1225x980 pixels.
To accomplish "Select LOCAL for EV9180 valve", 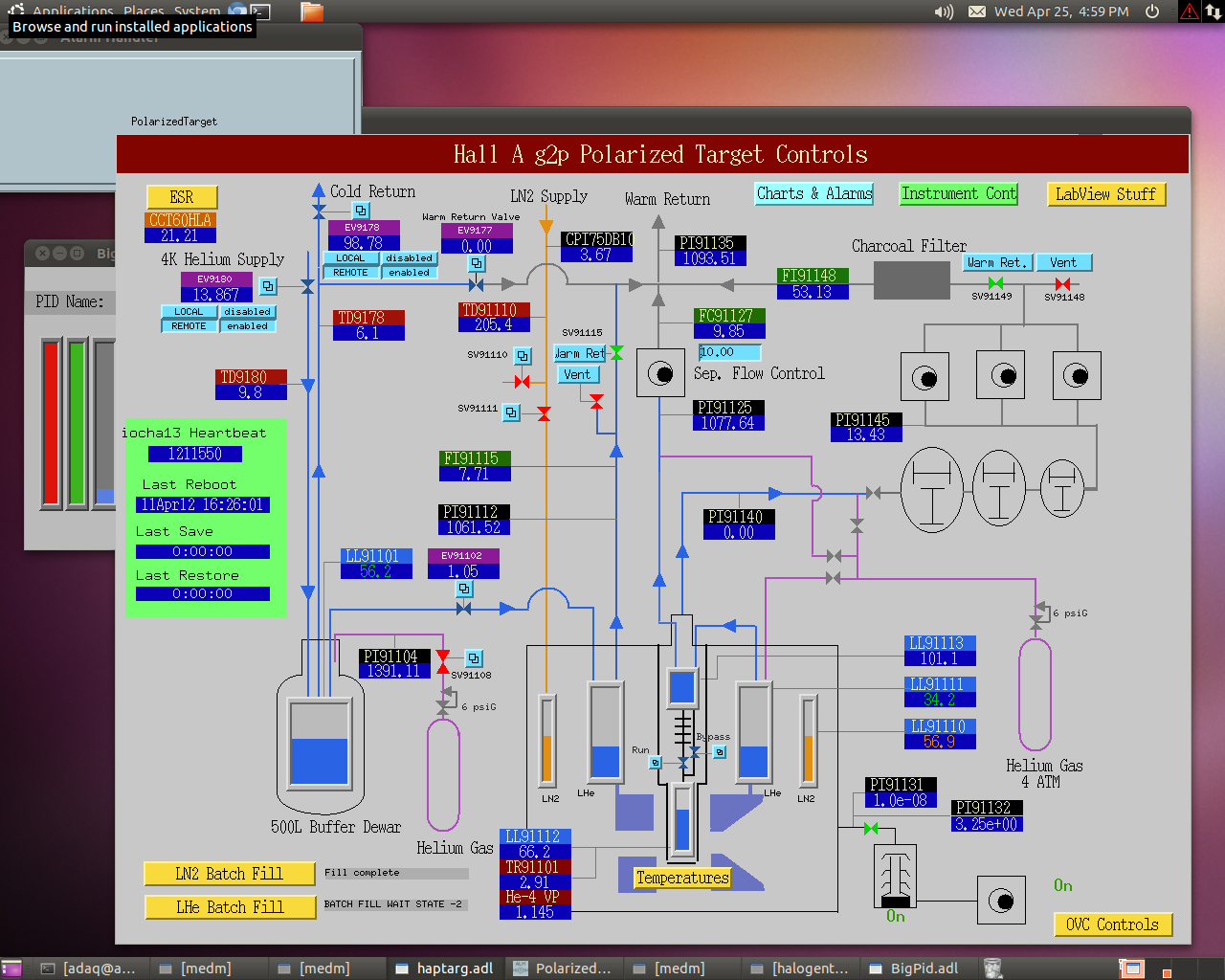I will click(x=189, y=312).
